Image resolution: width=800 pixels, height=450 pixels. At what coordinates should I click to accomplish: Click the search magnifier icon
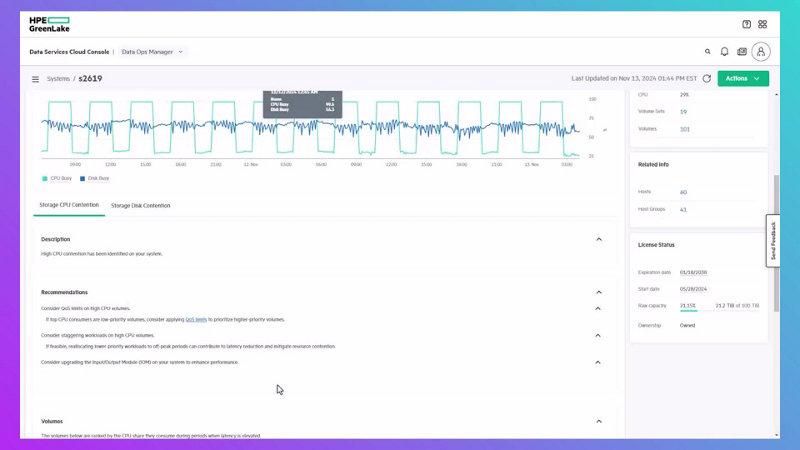(708, 52)
